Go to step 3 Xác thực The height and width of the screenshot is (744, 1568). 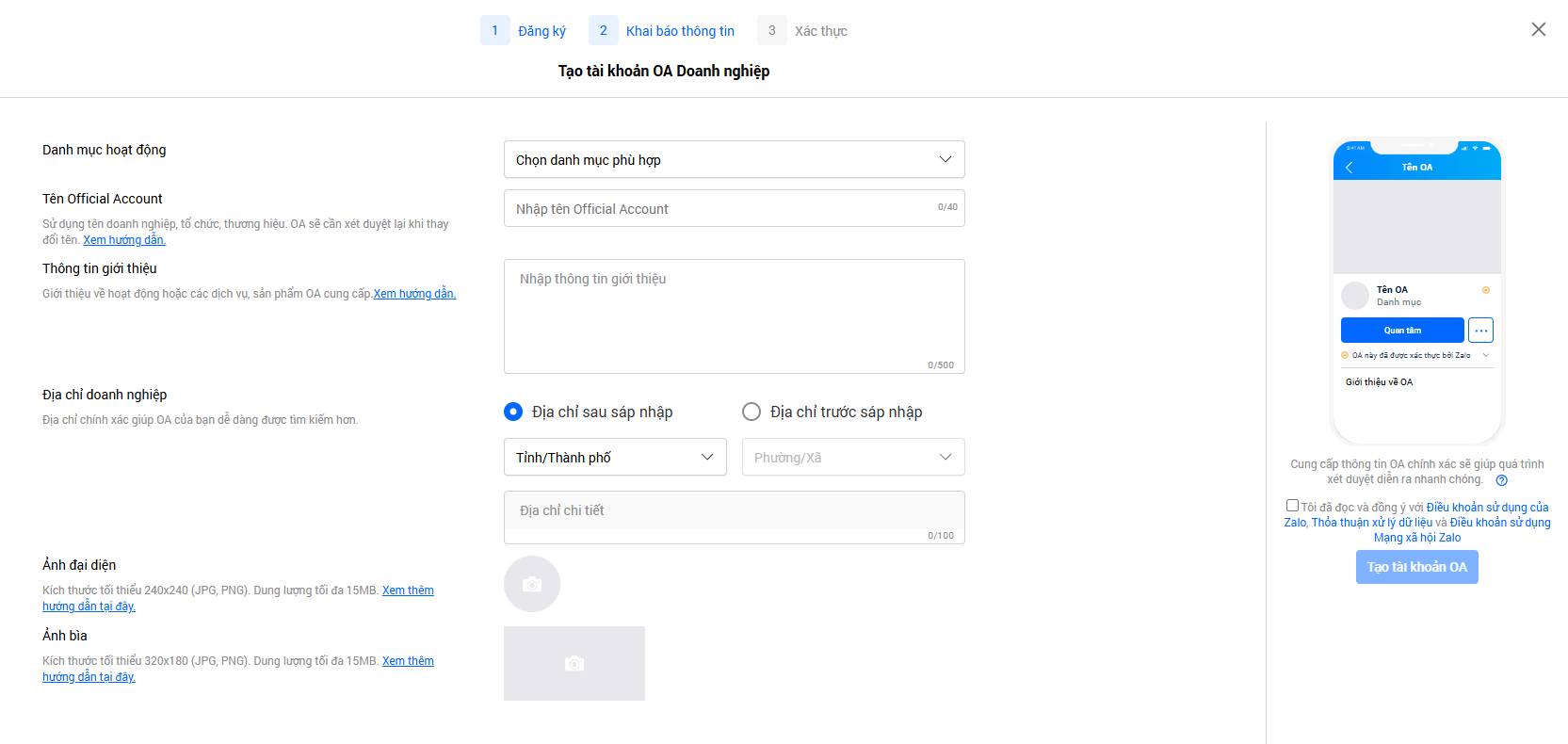click(802, 31)
